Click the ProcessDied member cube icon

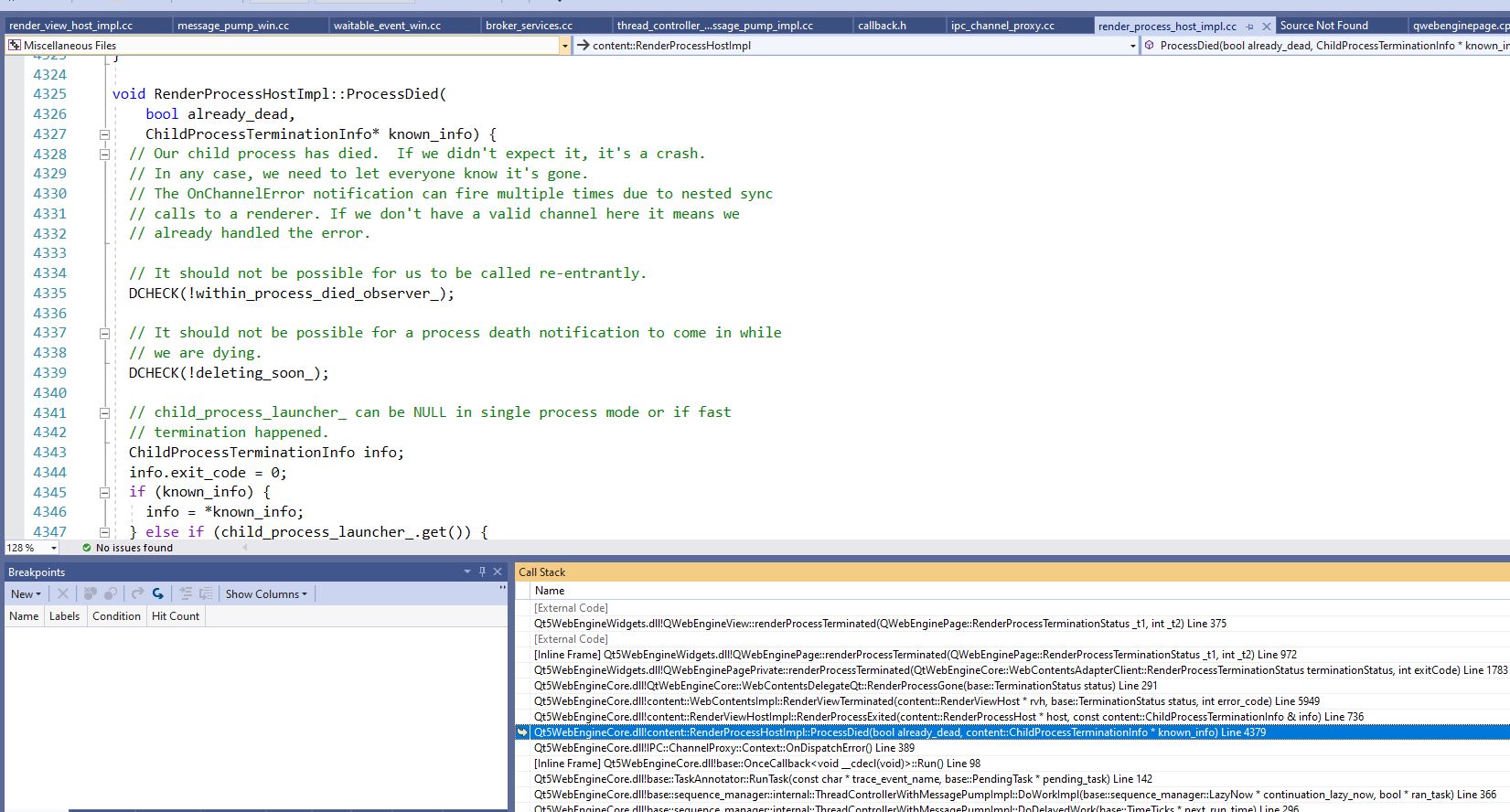[x=1150, y=45]
